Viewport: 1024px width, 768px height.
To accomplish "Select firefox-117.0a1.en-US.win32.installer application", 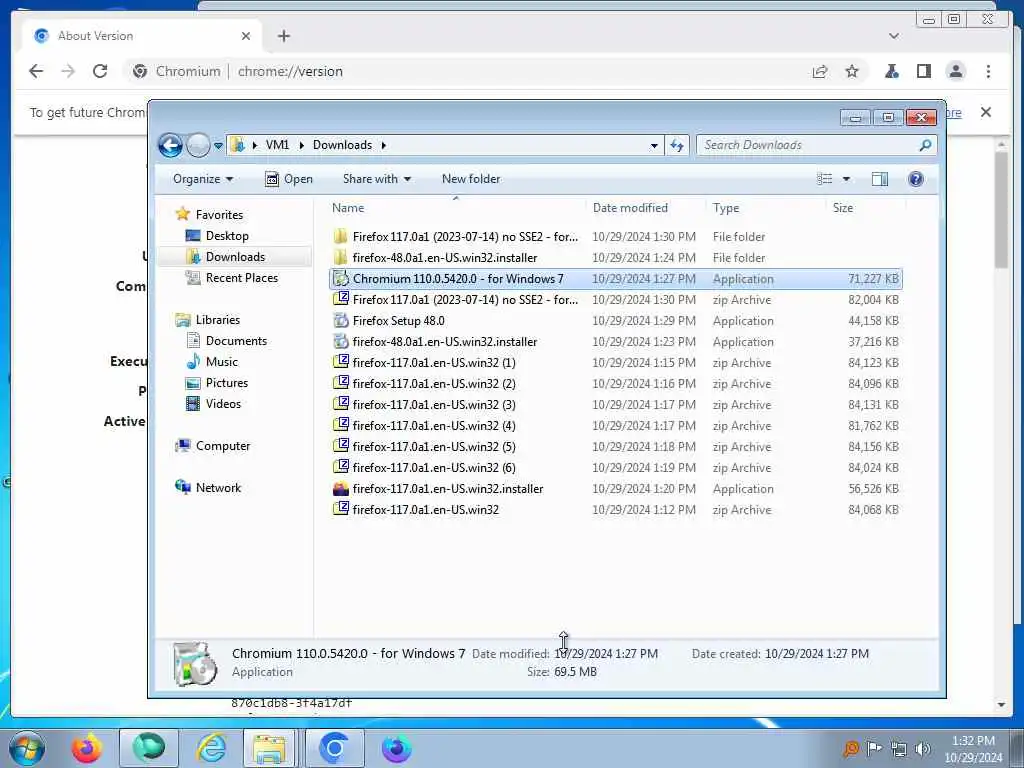I will click(x=616, y=488).
